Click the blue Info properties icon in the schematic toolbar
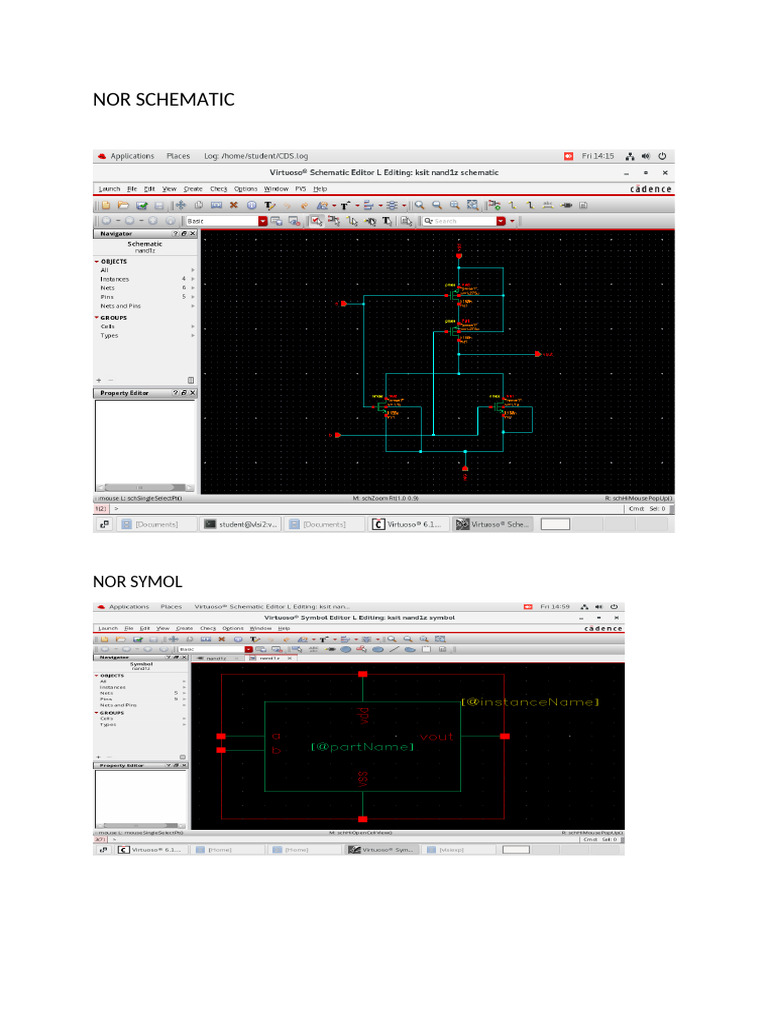Screen dimensions: 768x1024 (x=251, y=205)
